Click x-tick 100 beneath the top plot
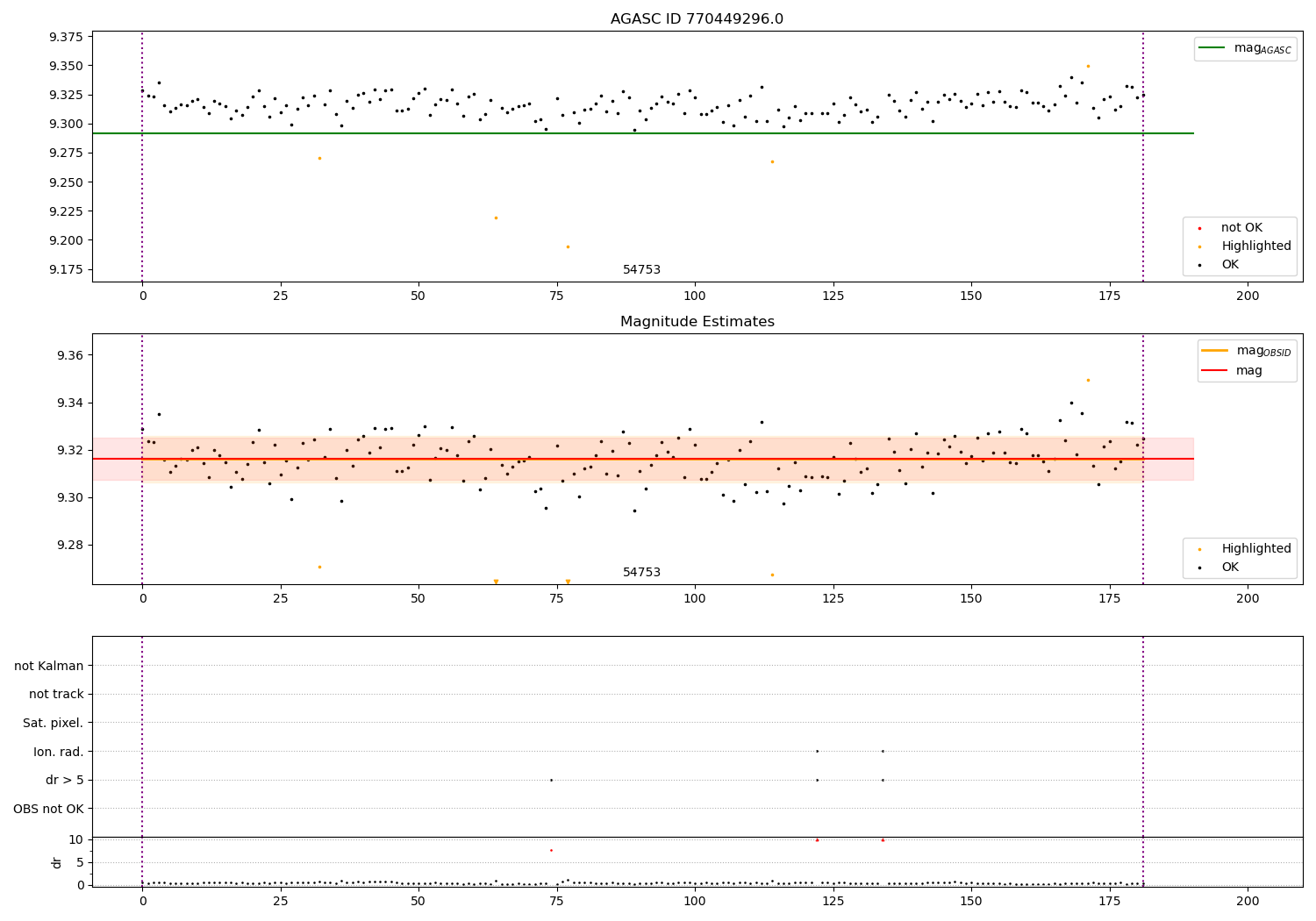 (x=695, y=296)
